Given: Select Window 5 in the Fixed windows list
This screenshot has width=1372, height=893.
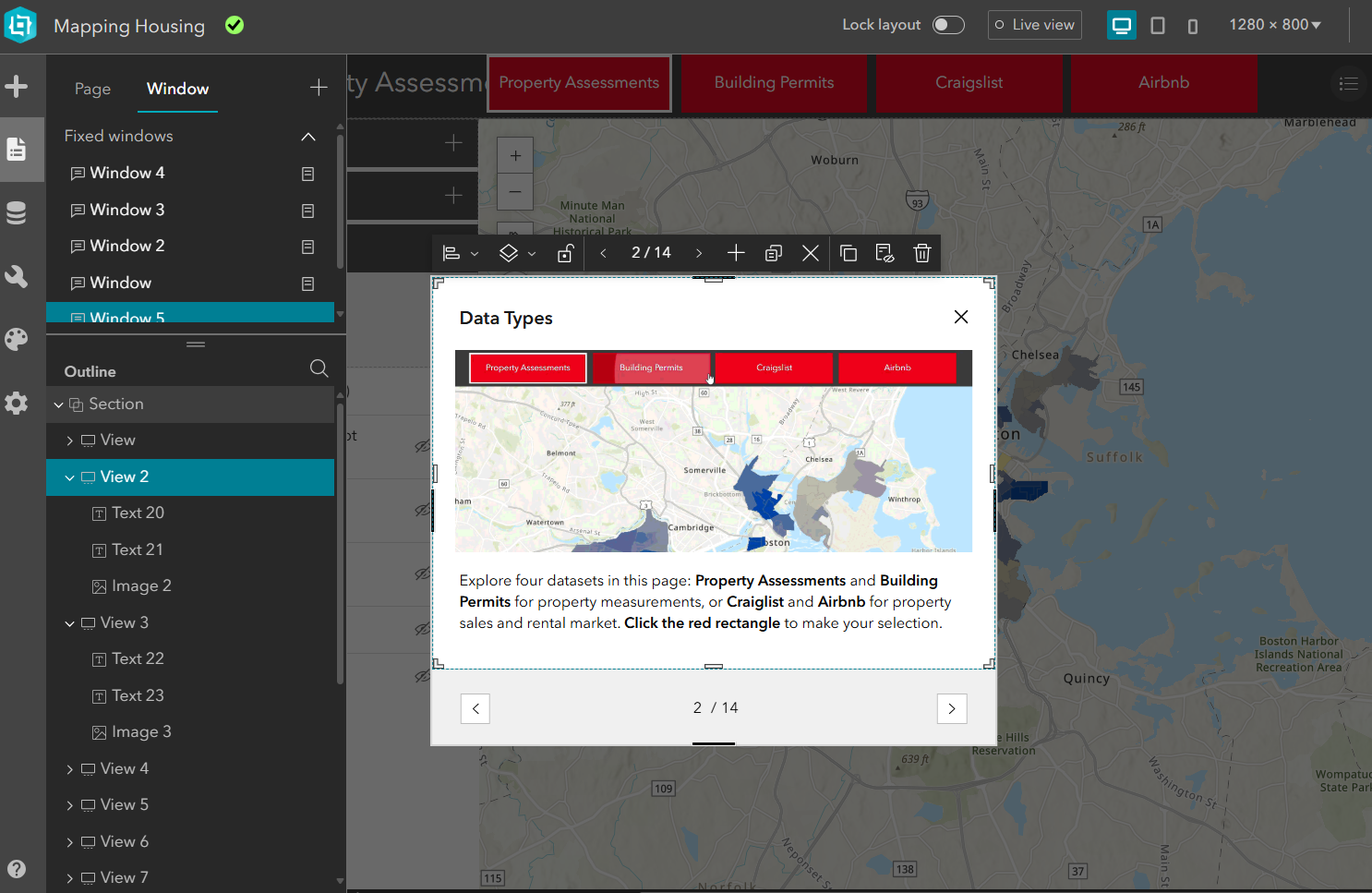Looking at the screenshot, I should pyautogui.click(x=190, y=313).
